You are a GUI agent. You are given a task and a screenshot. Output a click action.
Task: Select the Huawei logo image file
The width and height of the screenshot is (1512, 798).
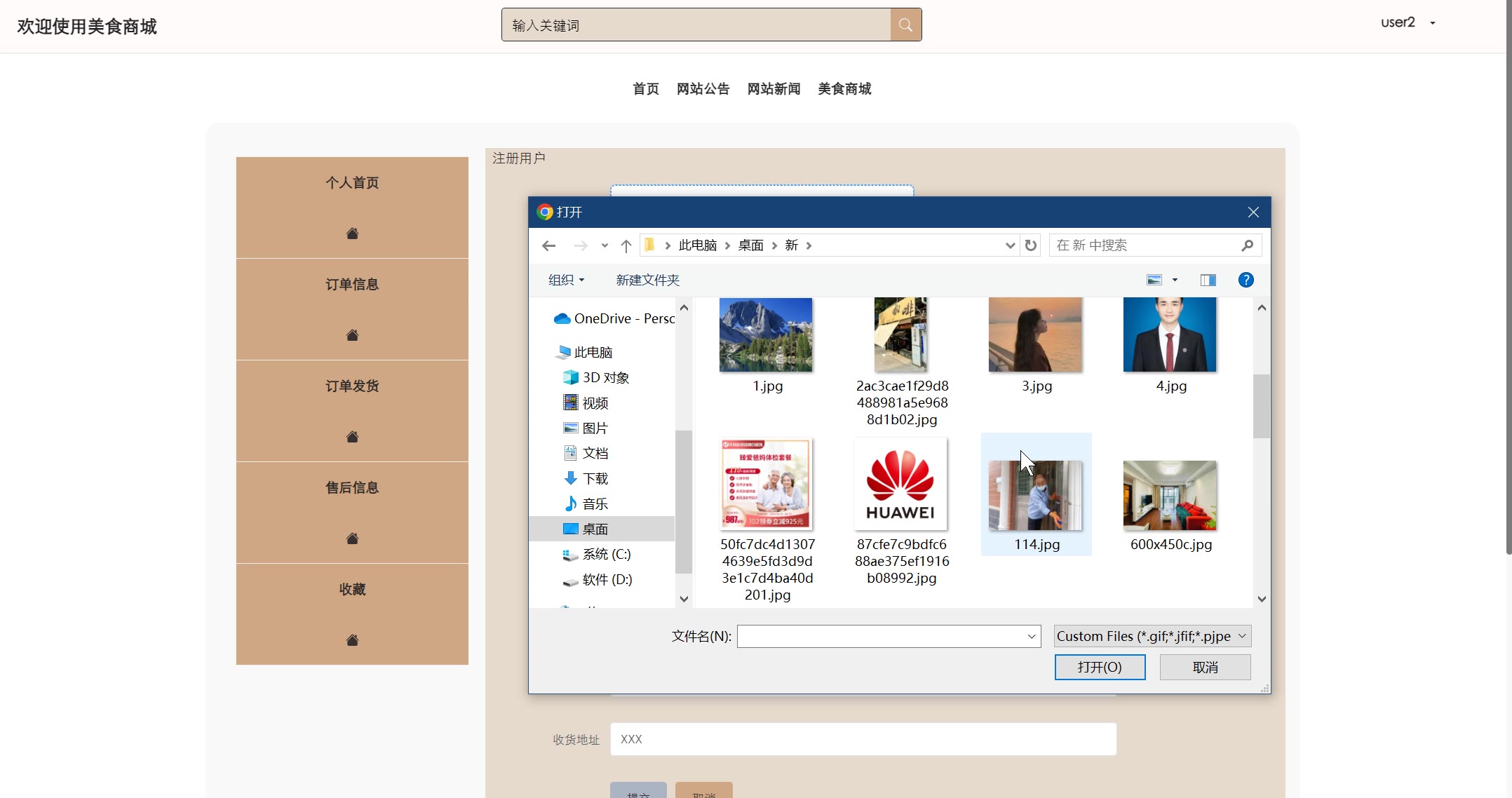point(900,484)
